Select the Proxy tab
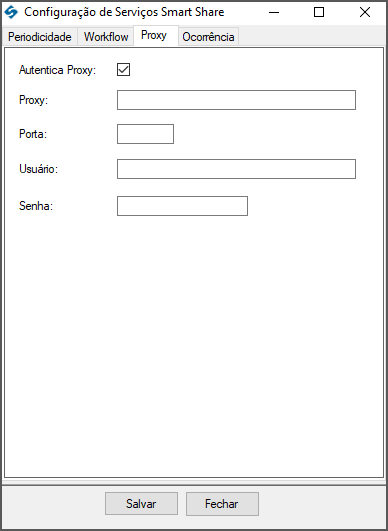 tap(155, 35)
